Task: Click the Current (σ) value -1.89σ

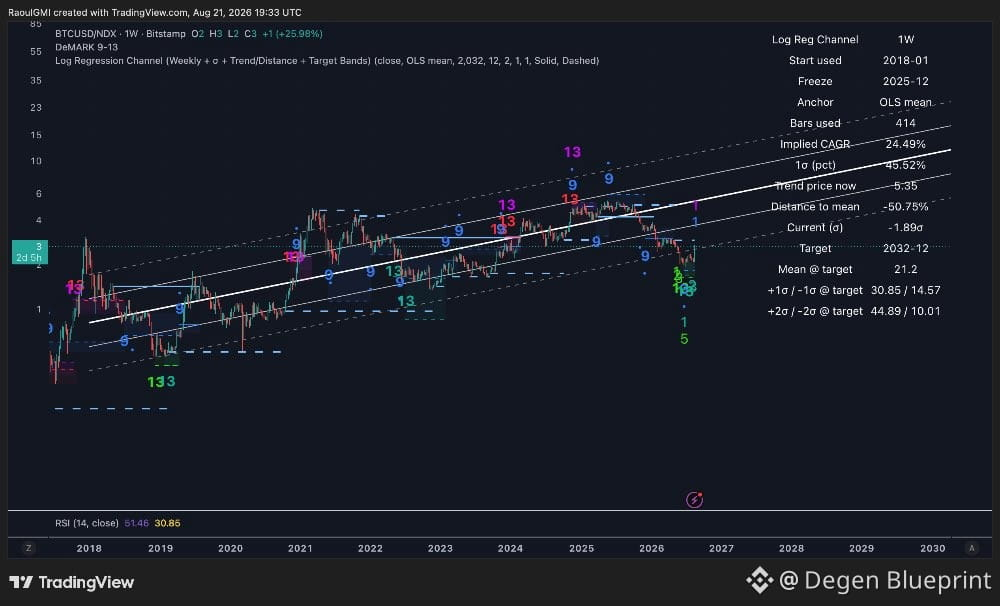Action: click(x=906, y=228)
